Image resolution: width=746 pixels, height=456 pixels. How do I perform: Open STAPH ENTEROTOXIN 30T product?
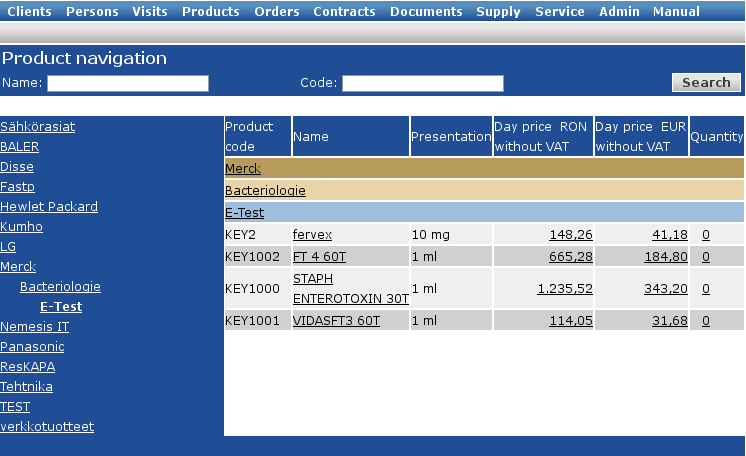tap(351, 288)
